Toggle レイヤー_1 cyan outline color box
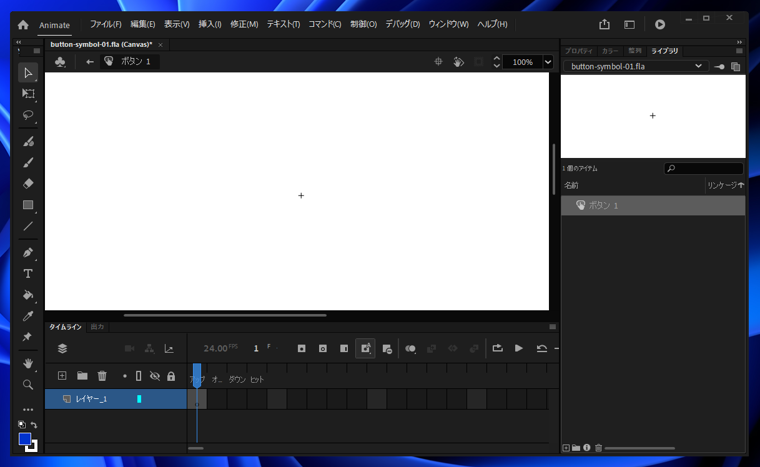The image size is (760, 467). click(x=139, y=399)
